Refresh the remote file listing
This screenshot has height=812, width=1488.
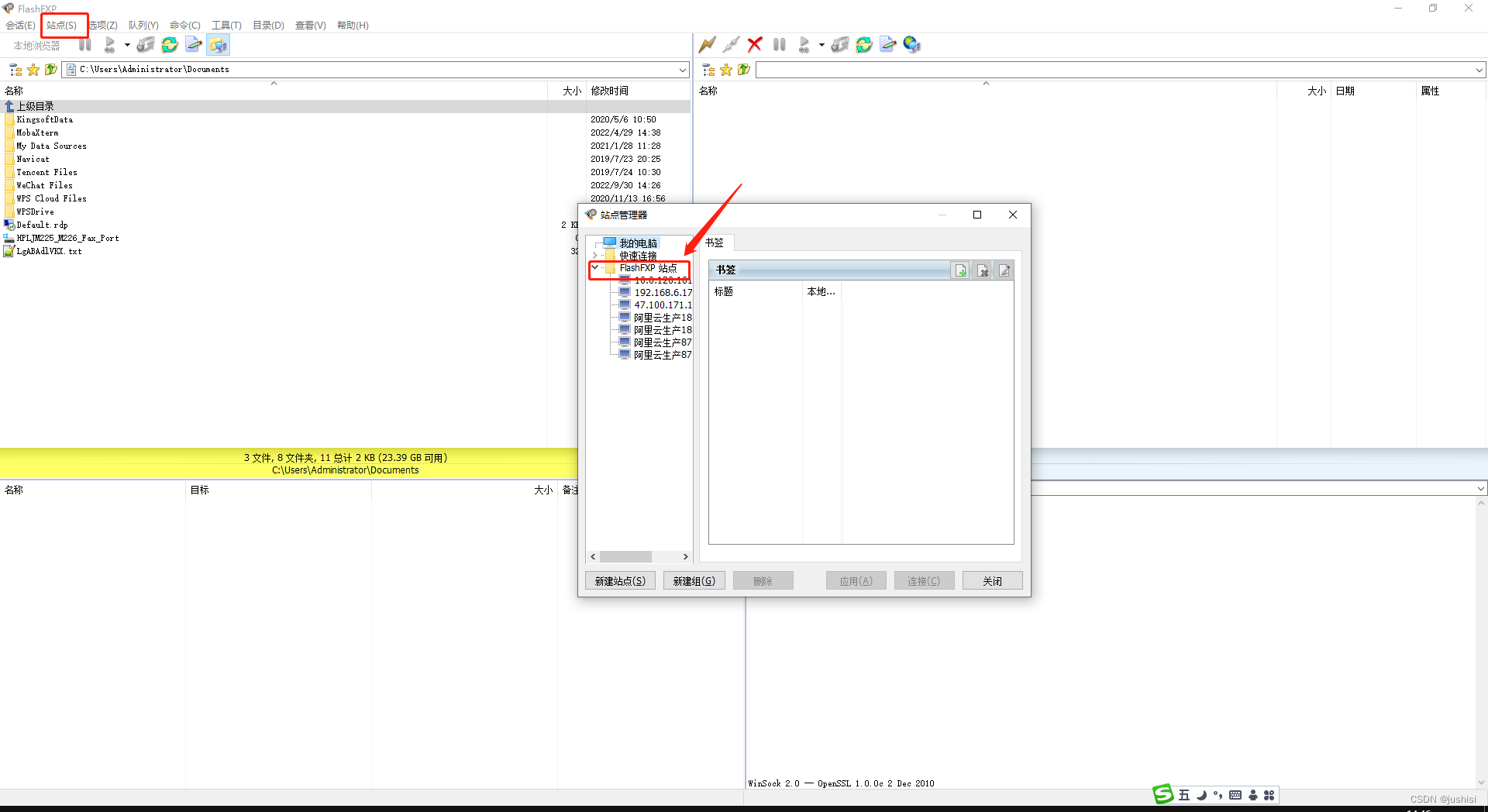click(x=863, y=44)
